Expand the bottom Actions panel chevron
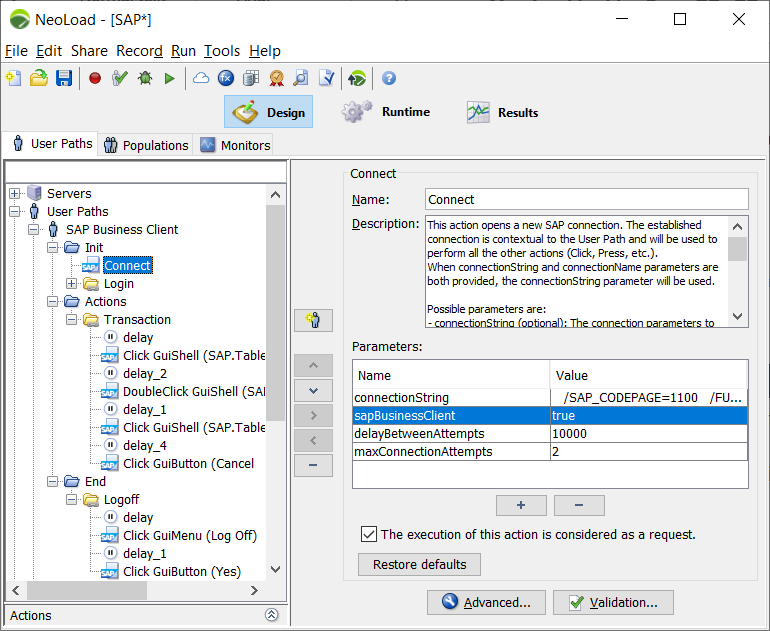This screenshot has height=631, width=770. (272, 615)
